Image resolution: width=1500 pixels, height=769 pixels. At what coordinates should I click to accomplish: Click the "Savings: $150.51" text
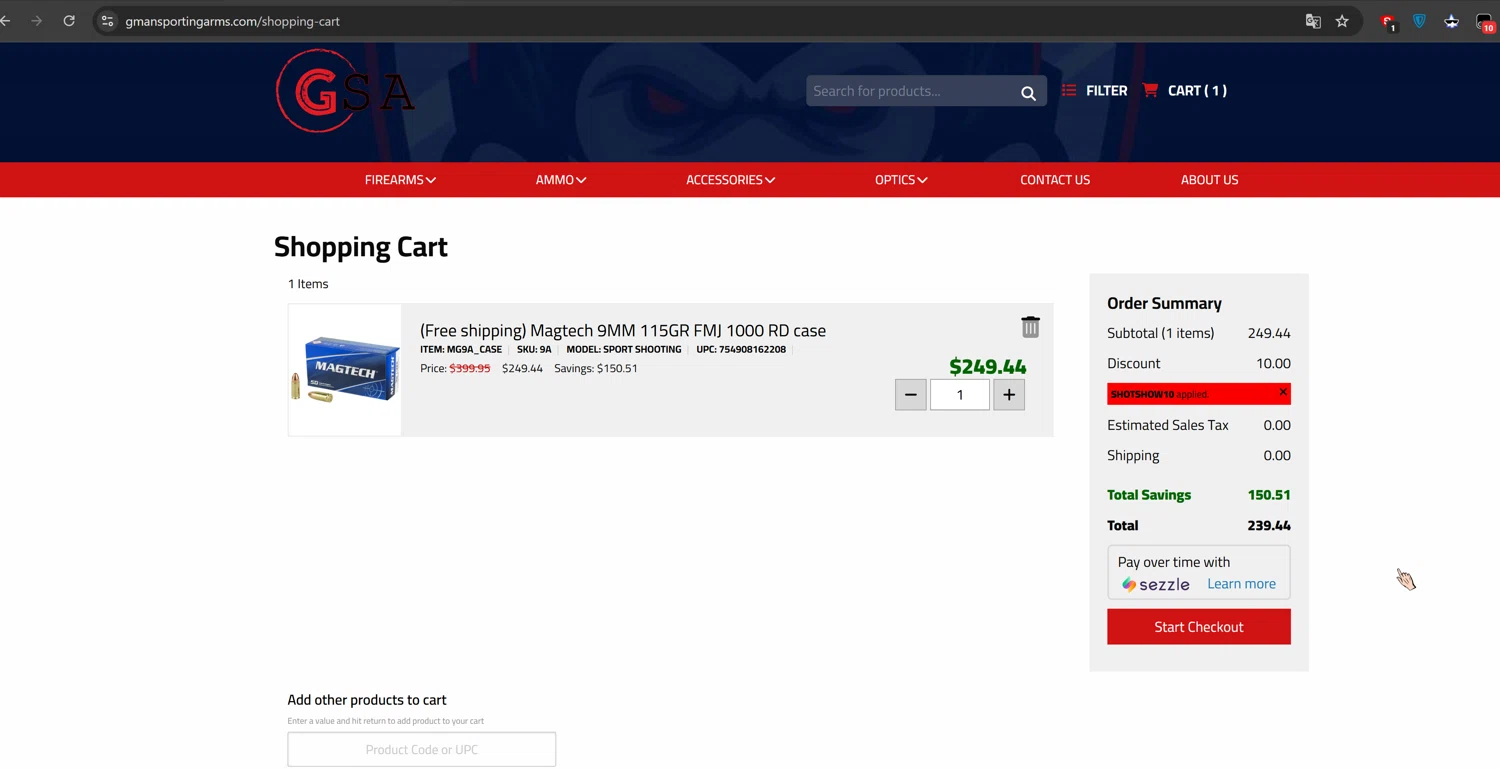tap(596, 368)
